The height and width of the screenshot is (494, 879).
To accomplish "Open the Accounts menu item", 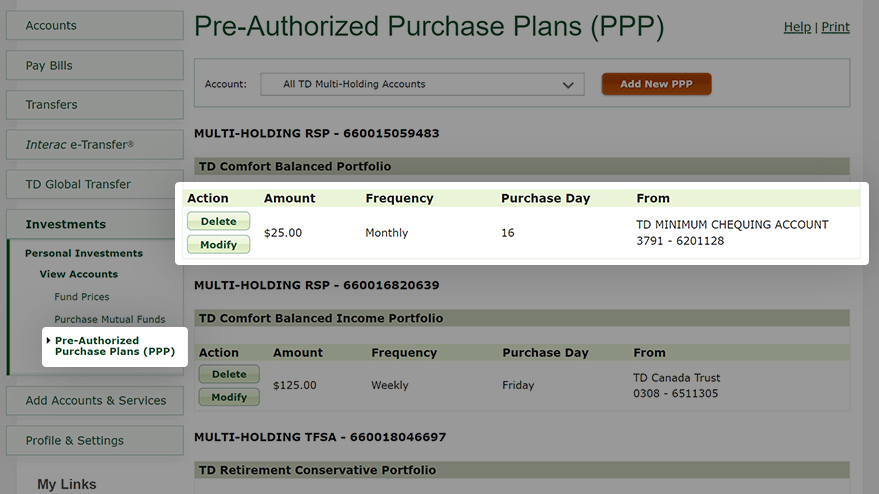I will [95, 25].
